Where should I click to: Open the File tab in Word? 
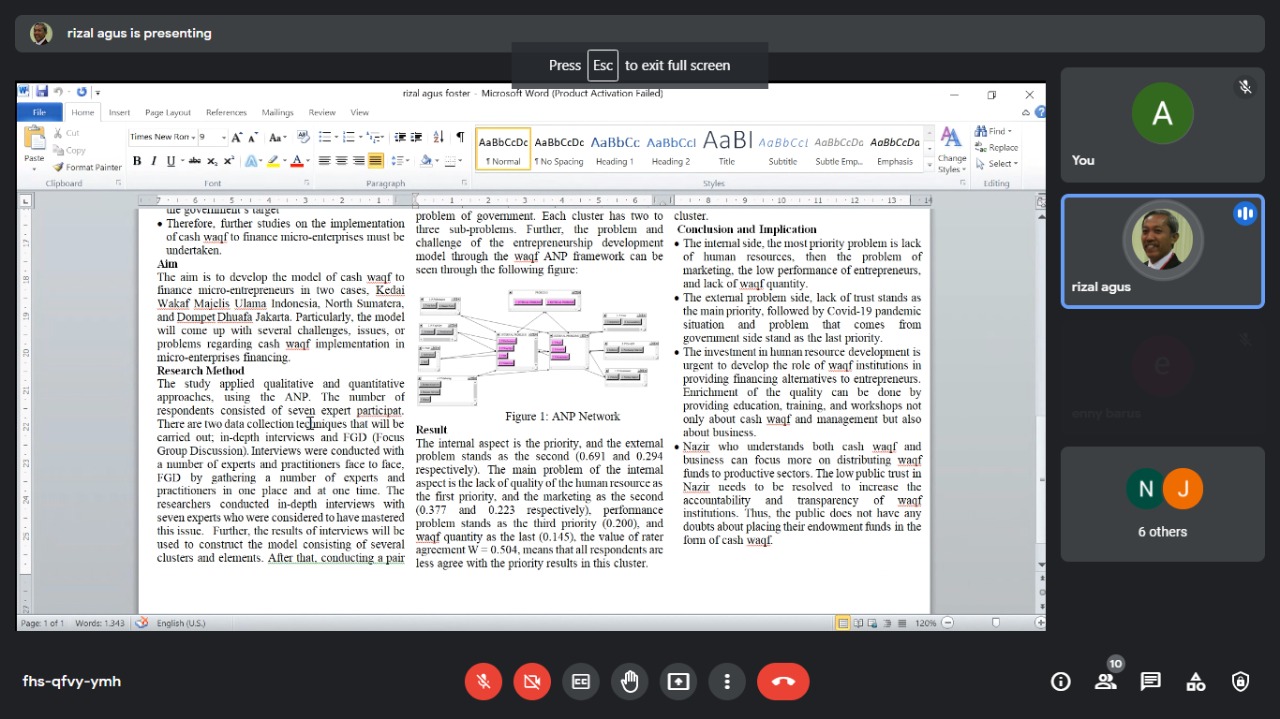(x=39, y=112)
